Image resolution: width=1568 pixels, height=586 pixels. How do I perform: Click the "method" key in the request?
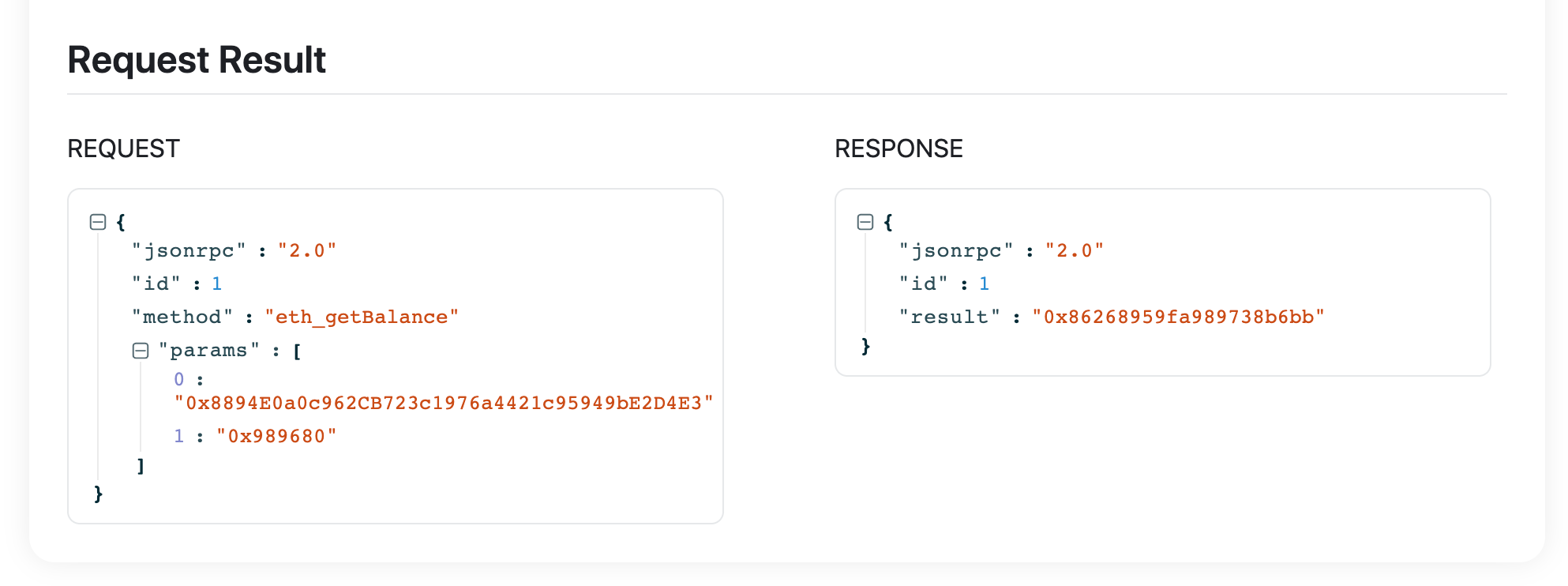(182, 317)
